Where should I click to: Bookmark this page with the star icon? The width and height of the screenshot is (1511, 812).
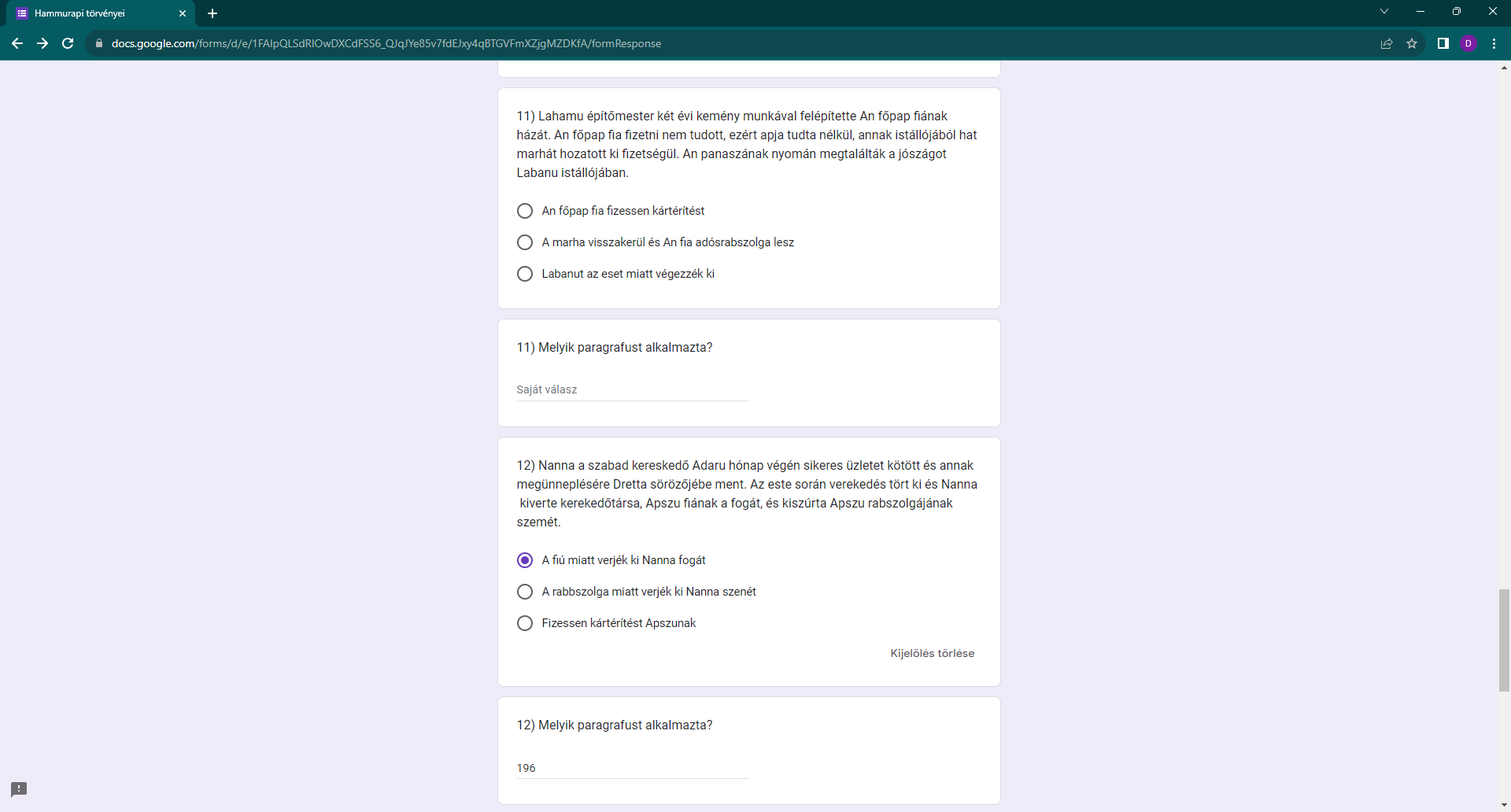1412,43
